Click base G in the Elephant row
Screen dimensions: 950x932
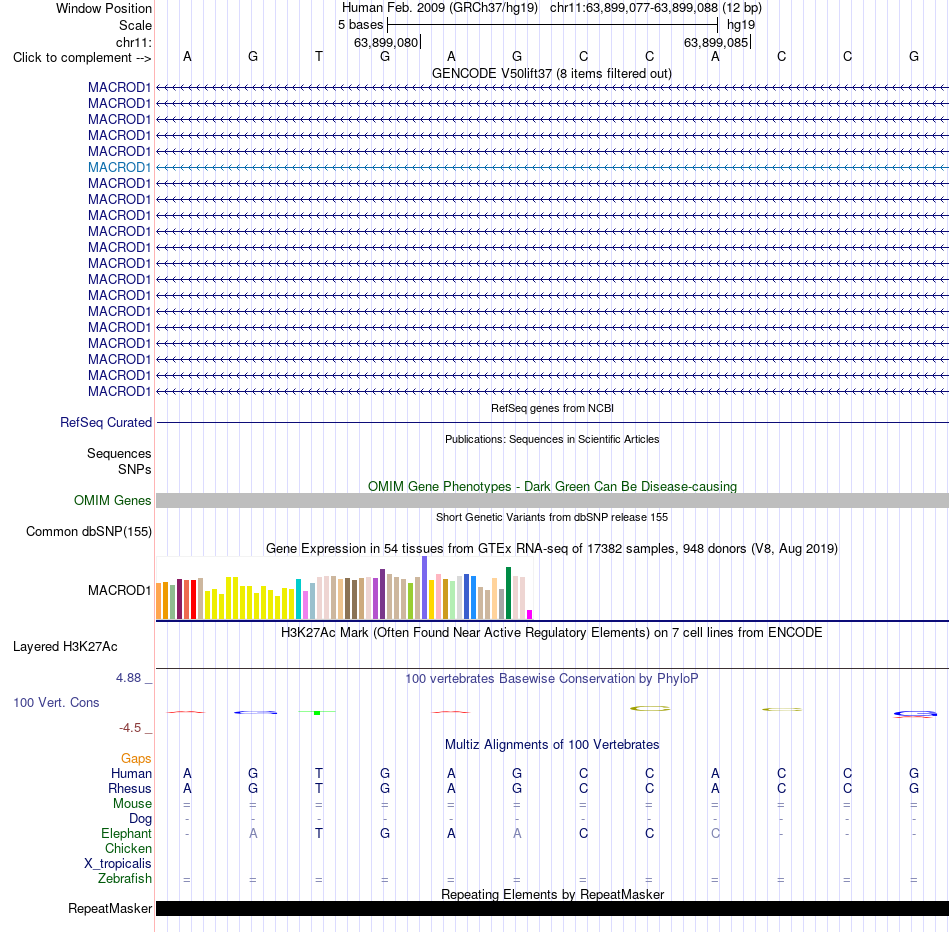385,834
